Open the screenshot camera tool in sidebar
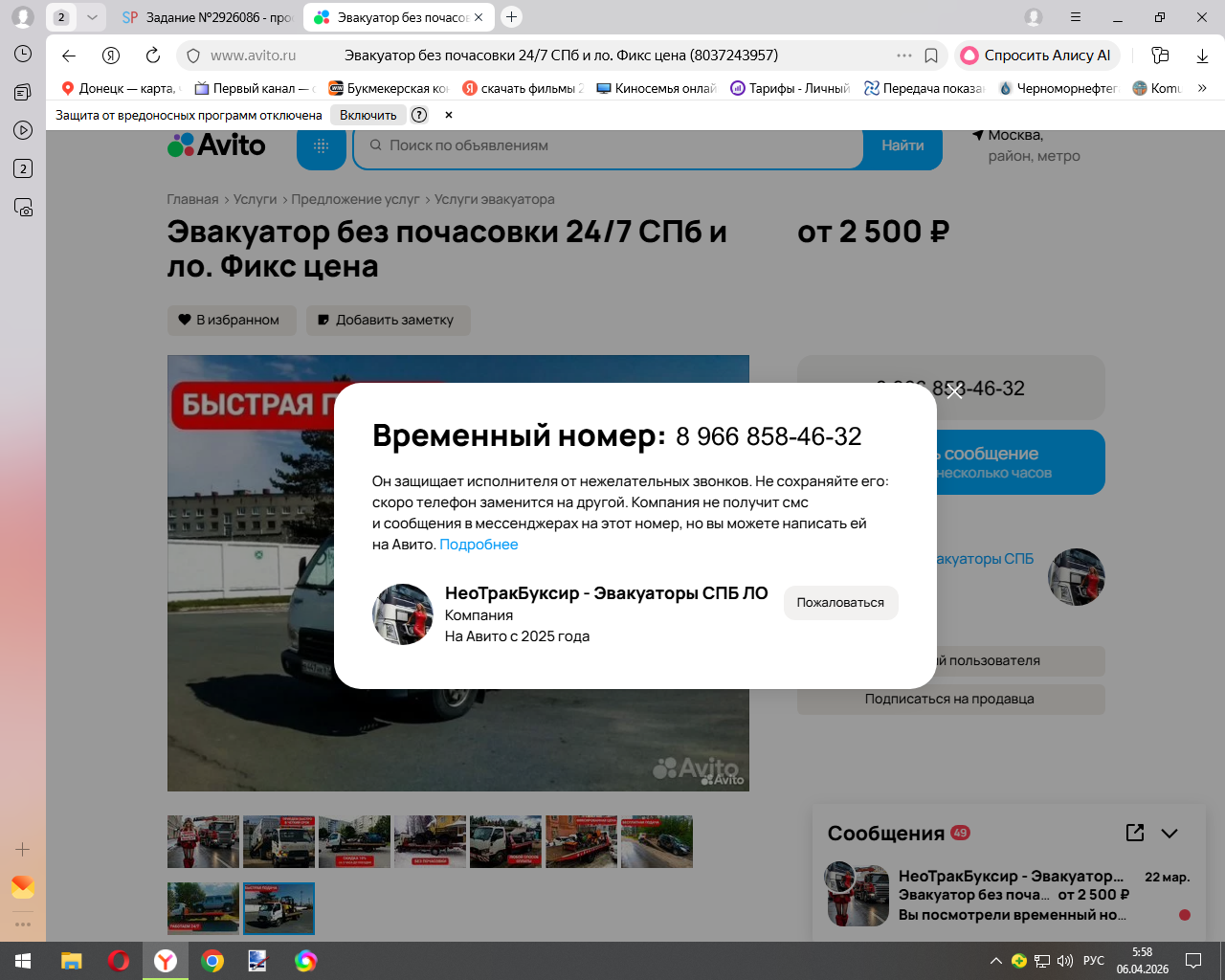The height and width of the screenshot is (980, 1225). pyautogui.click(x=23, y=207)
